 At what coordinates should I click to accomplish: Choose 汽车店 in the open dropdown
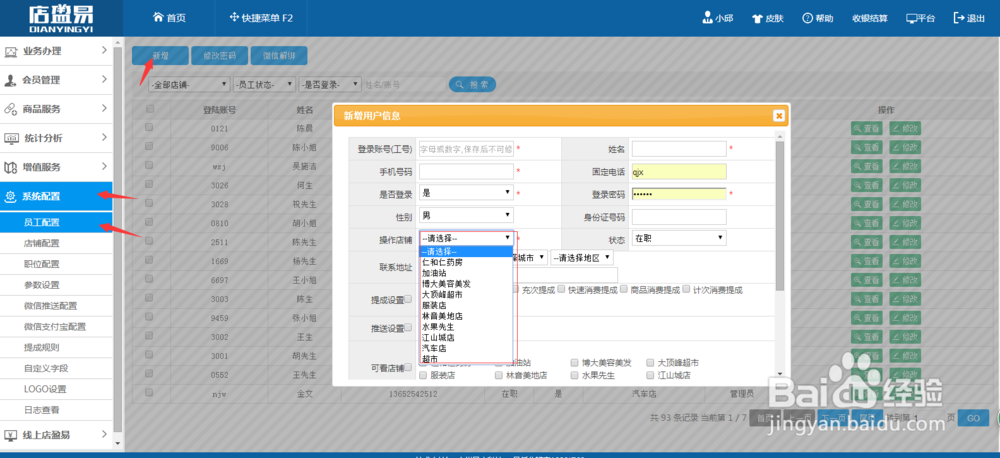point(466,348)
